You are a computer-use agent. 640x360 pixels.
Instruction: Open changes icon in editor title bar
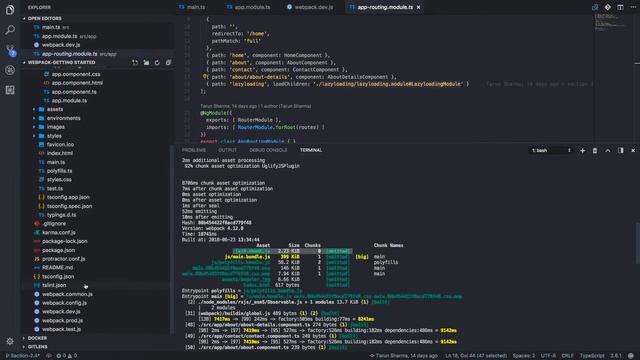click(595, 7)
